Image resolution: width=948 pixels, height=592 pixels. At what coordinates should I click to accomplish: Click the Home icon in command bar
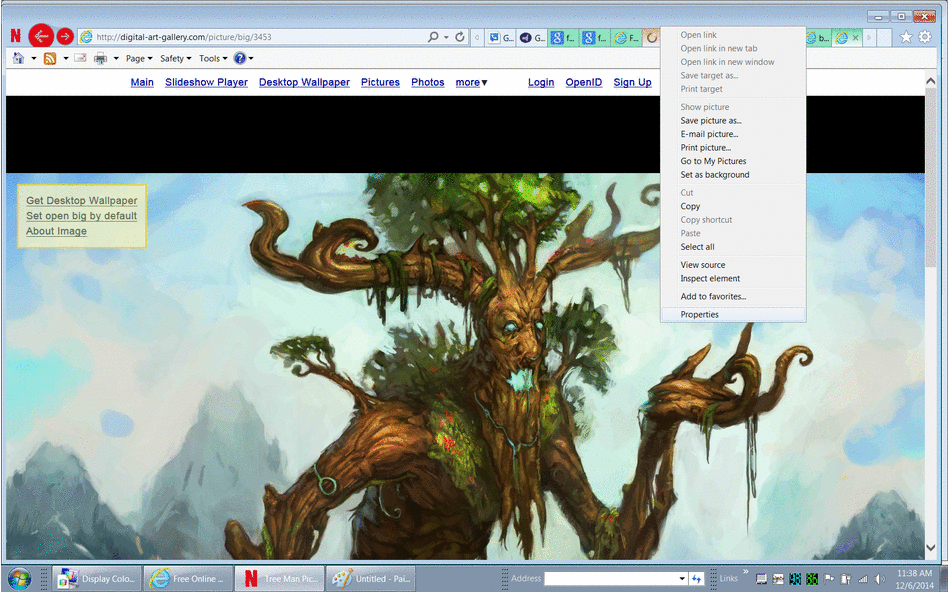18,59
